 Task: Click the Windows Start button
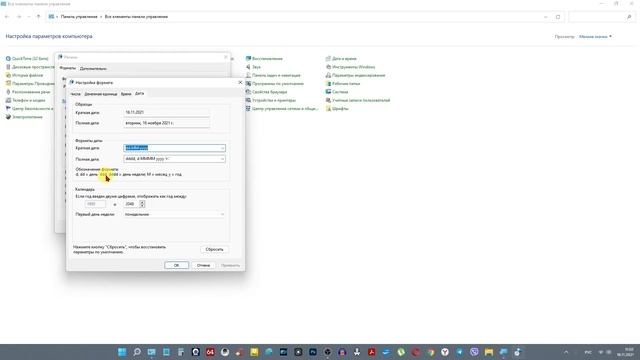click(122, 352)
